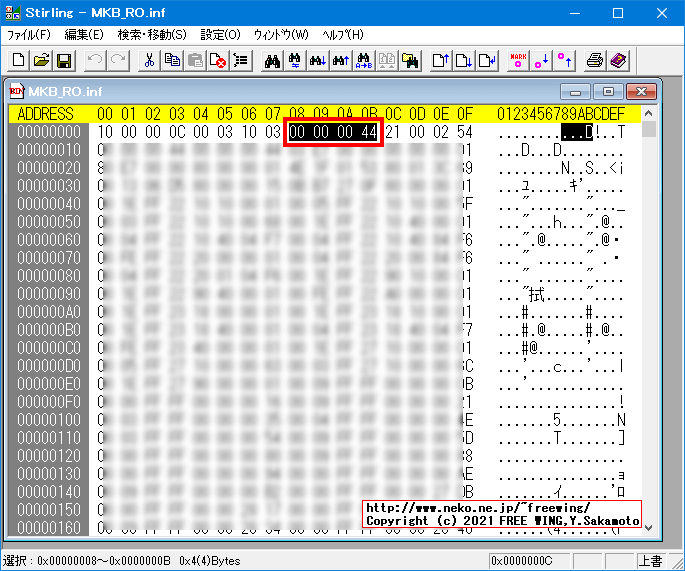685x571 pixels.
Task: Toggle overwrite mode indicator 上書 in status bar
Action: [x=649, y=561]
